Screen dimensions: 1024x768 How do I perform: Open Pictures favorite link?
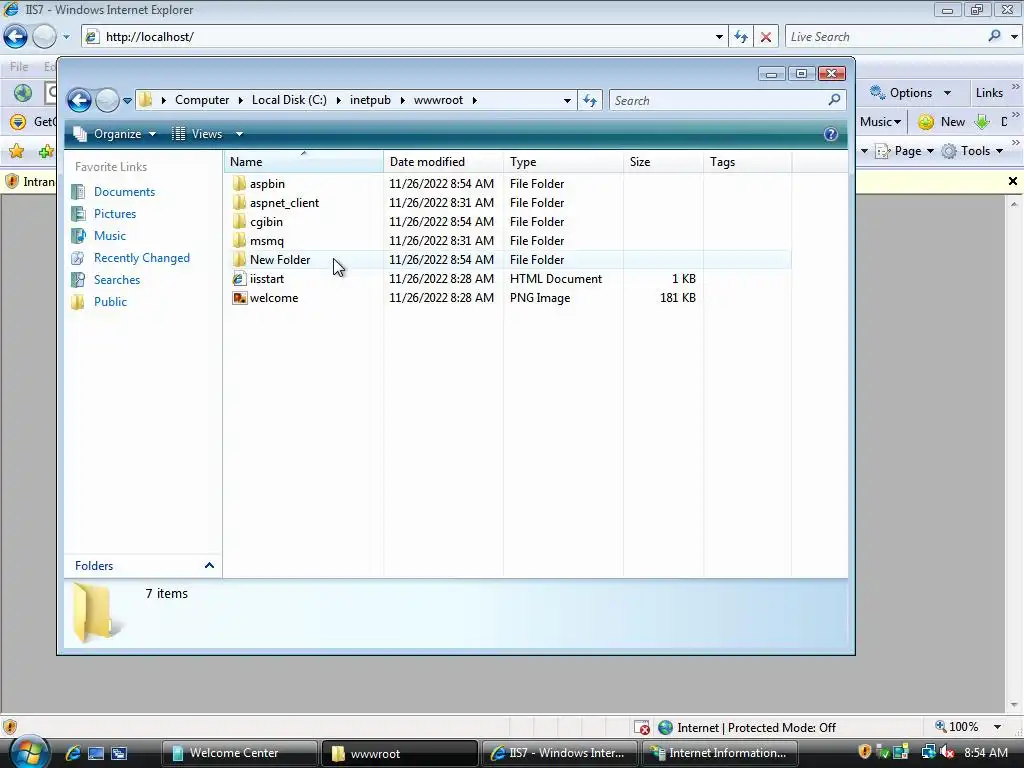pos(115,214)
